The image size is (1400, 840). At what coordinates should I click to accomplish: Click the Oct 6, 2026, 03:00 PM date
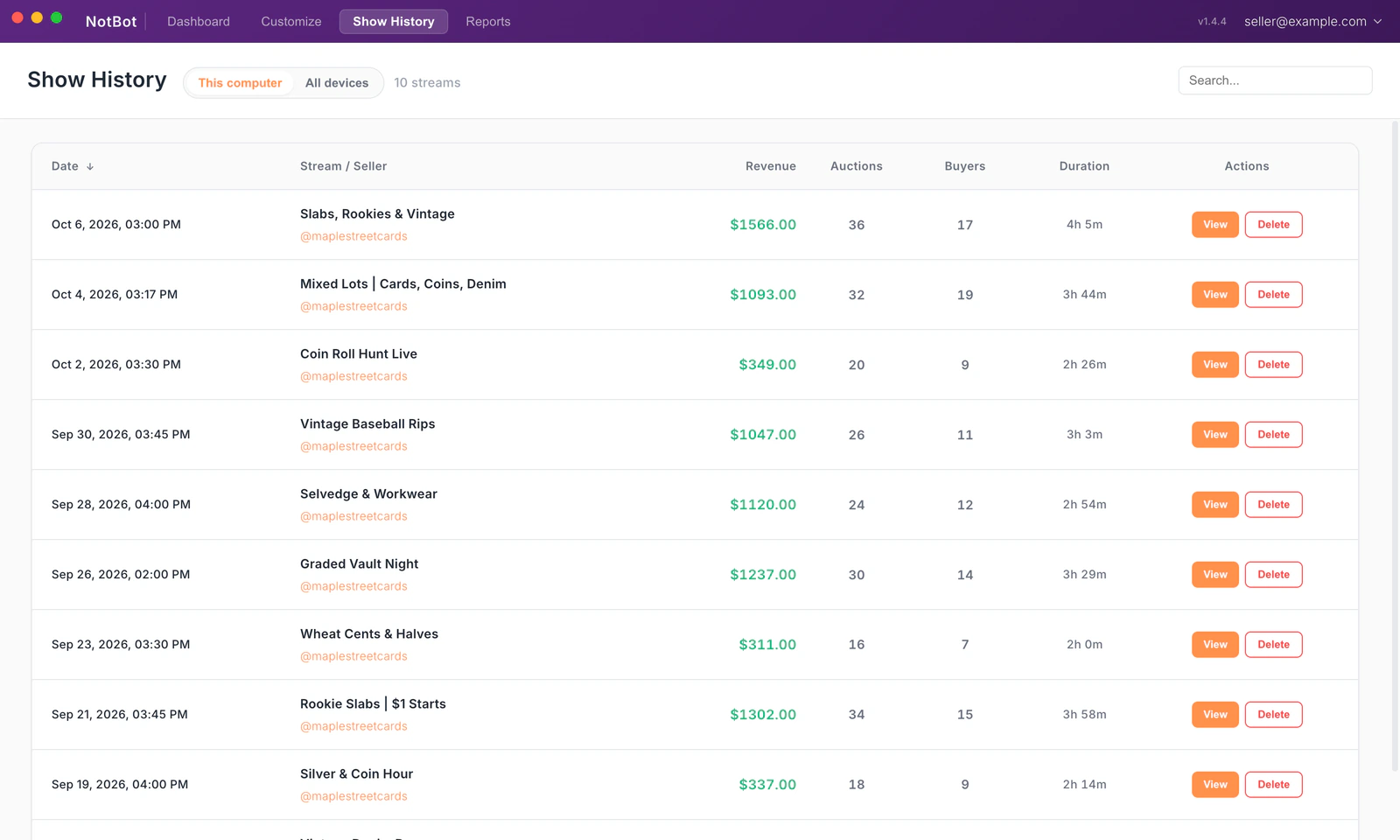click(116, 225)
